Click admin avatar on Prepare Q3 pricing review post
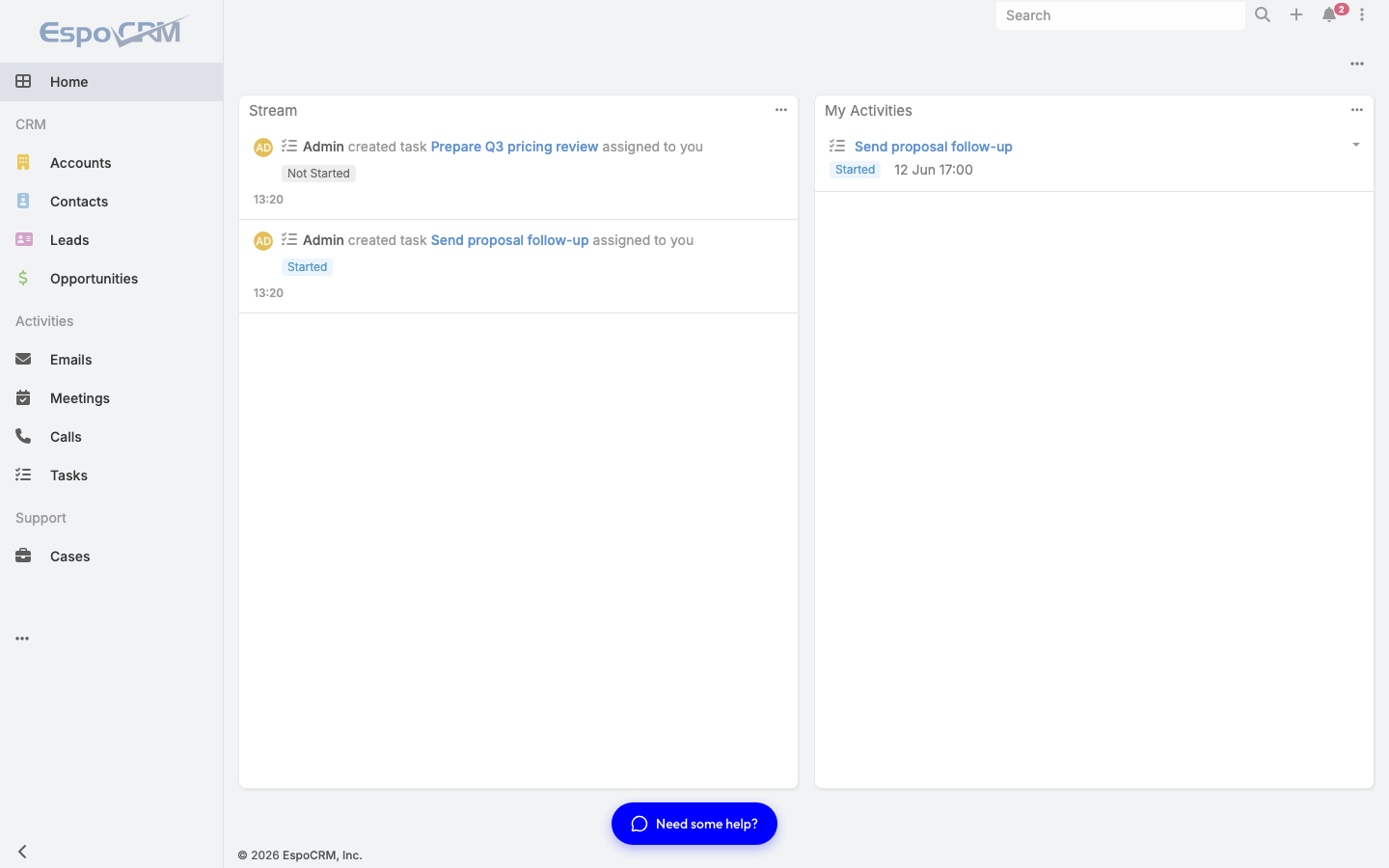The width and height of the screenshot is (1389, 868). (x=263, y=148)
